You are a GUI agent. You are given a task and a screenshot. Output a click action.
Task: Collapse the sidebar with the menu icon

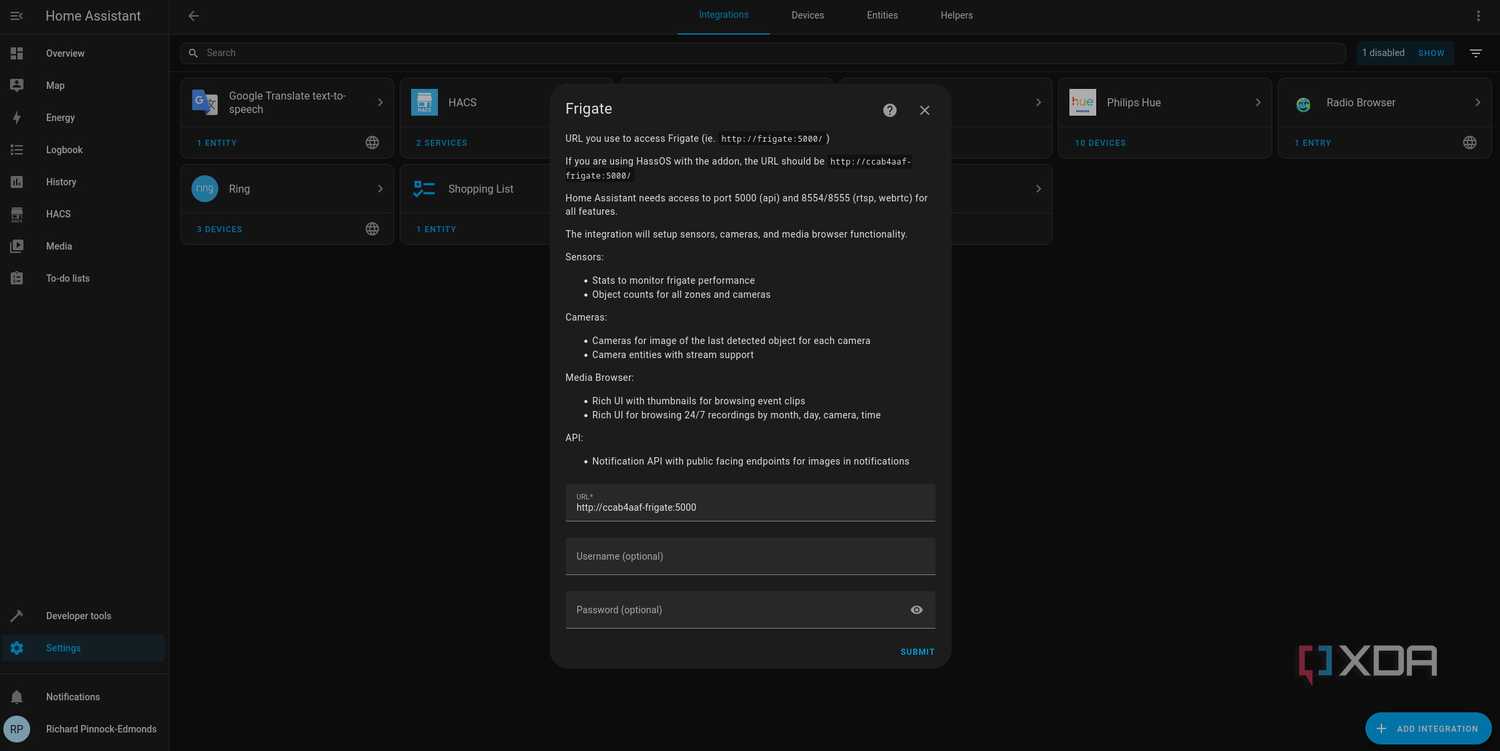tap(16, 16)
